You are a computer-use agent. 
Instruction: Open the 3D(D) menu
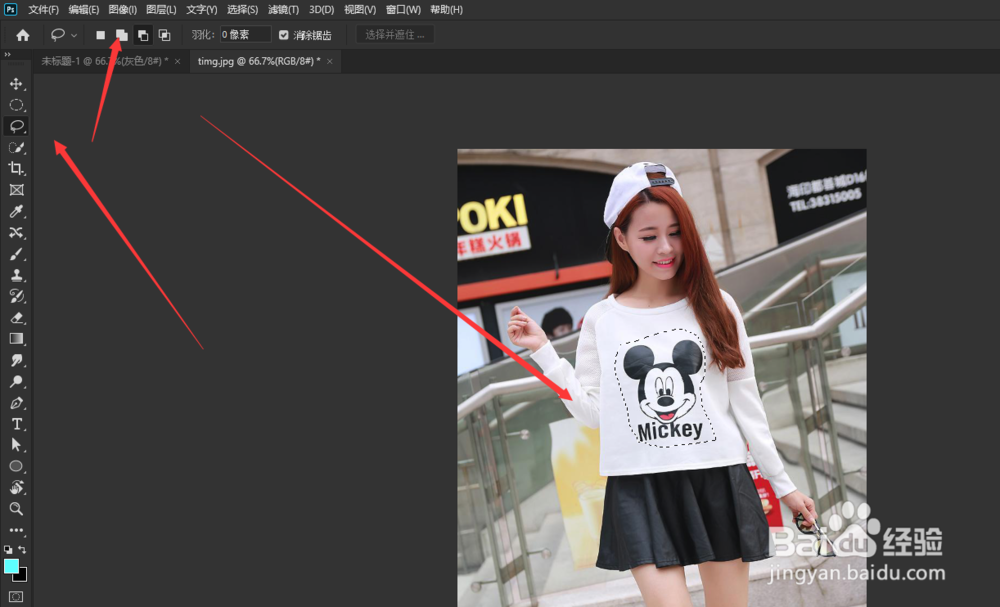321,10
